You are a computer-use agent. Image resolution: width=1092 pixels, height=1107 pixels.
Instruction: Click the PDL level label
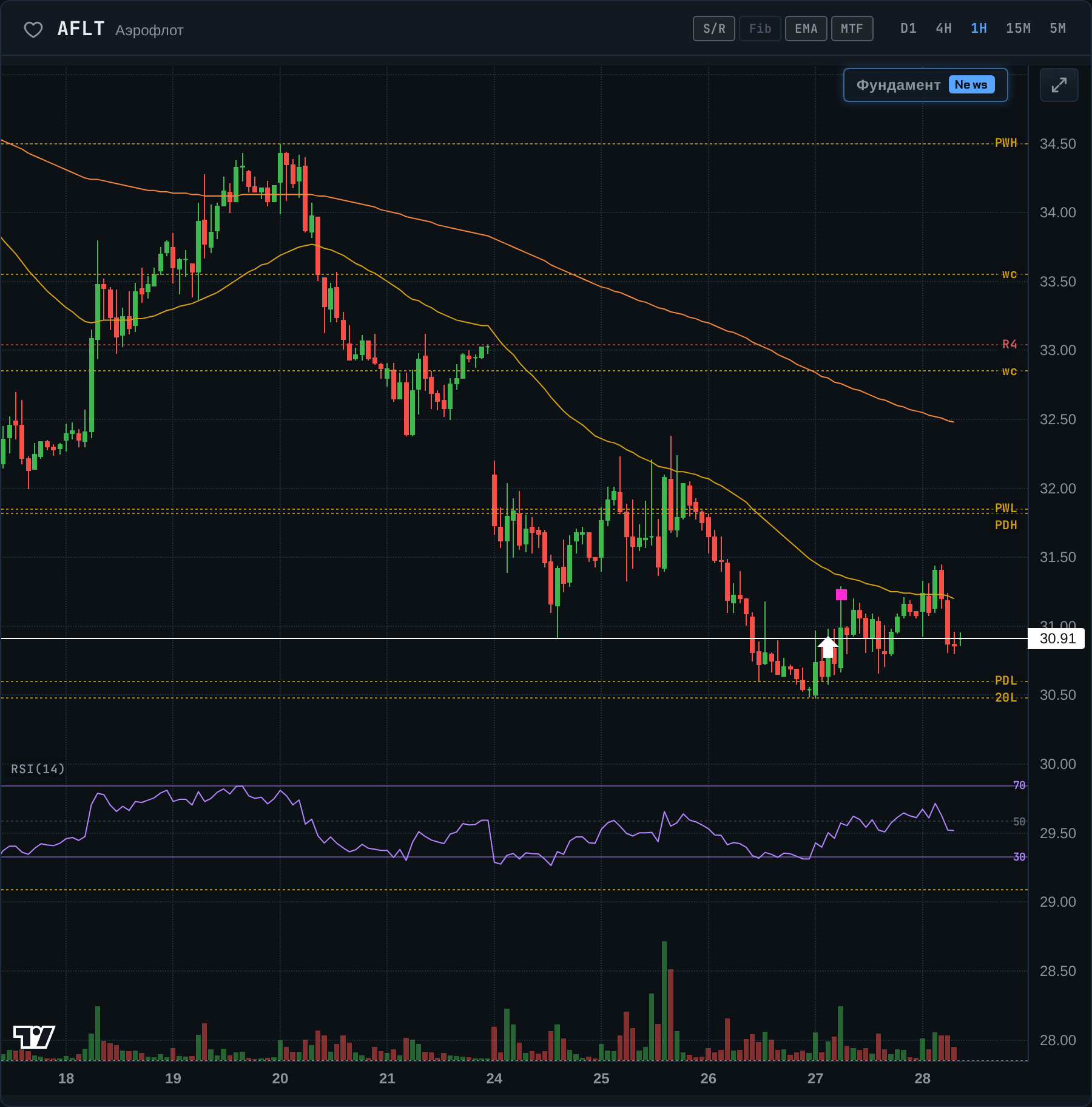click(x=1006, y=680)
